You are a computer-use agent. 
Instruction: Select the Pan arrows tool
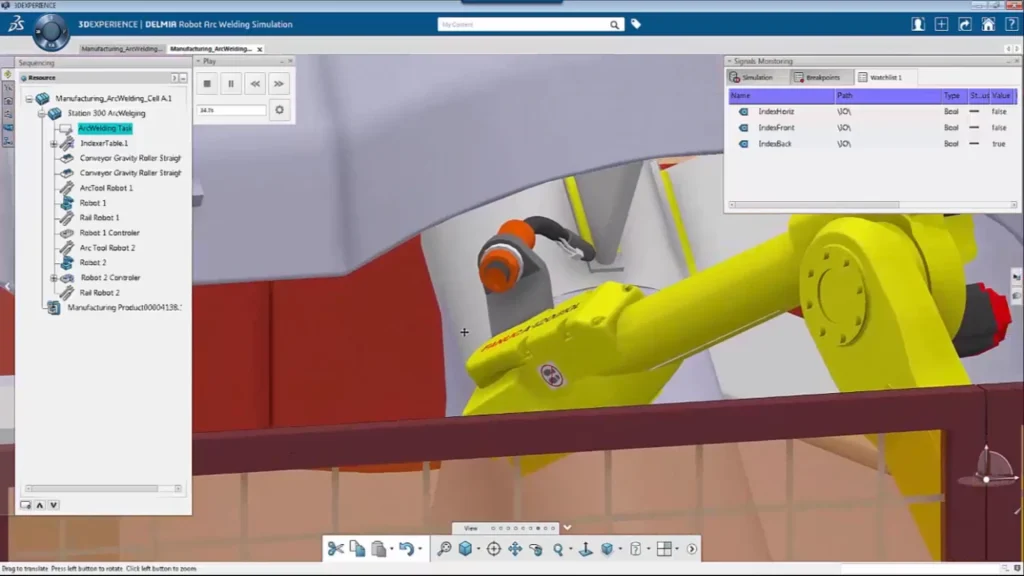point(515,549)
